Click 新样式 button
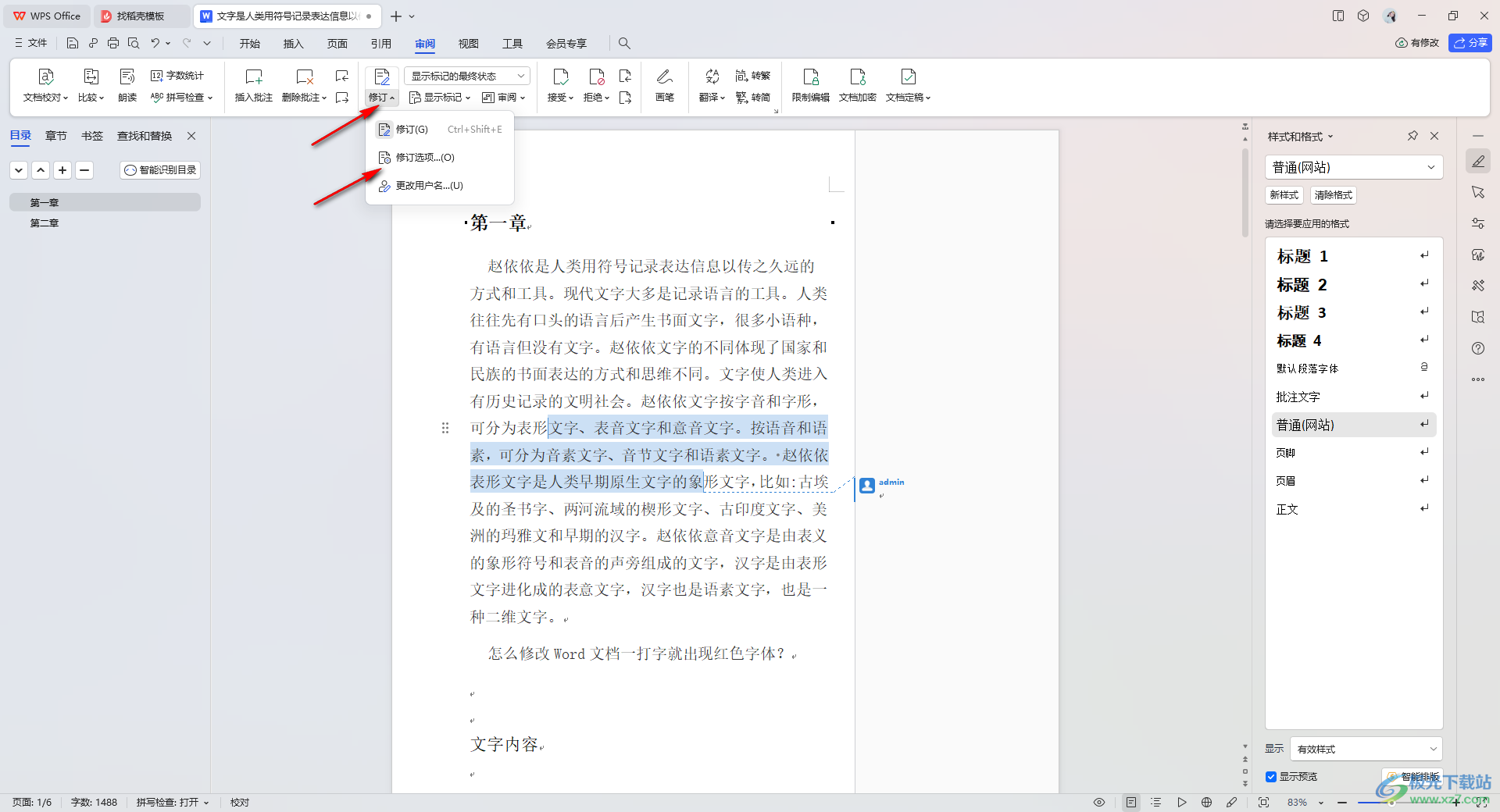 click(1284, 195)
